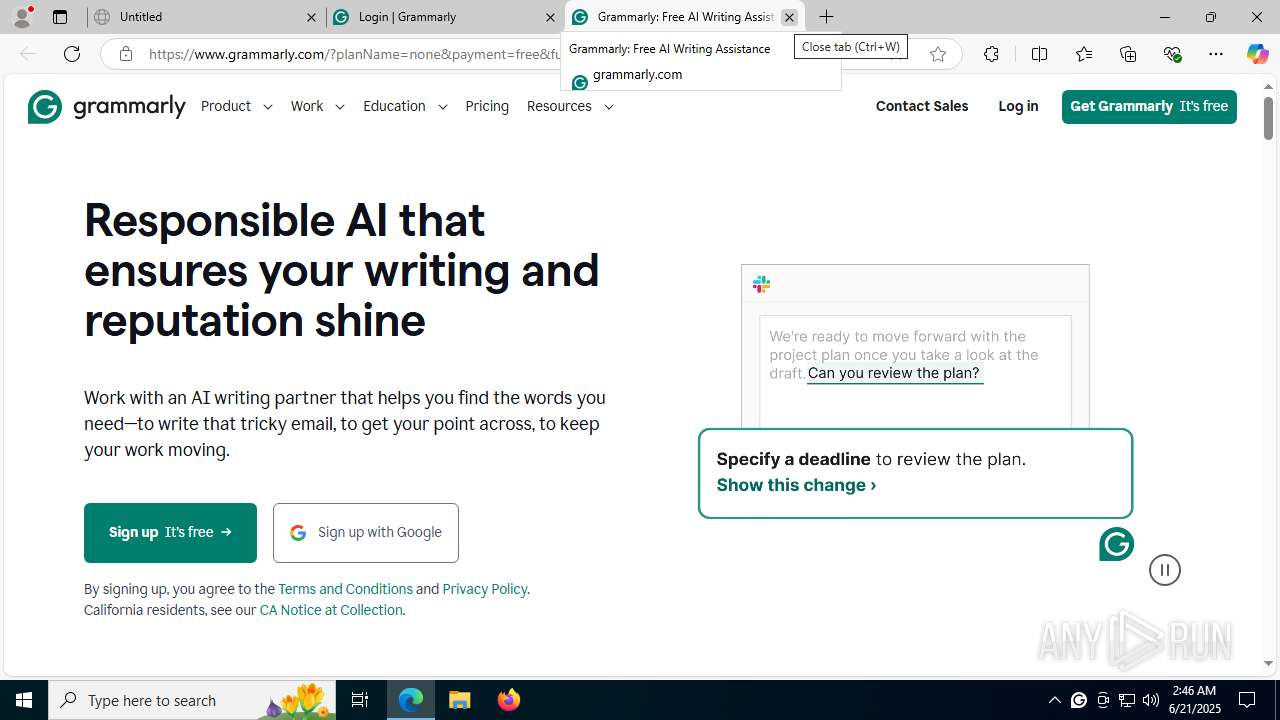
Task: Add page to favorites star
Action: pos(937,54)
